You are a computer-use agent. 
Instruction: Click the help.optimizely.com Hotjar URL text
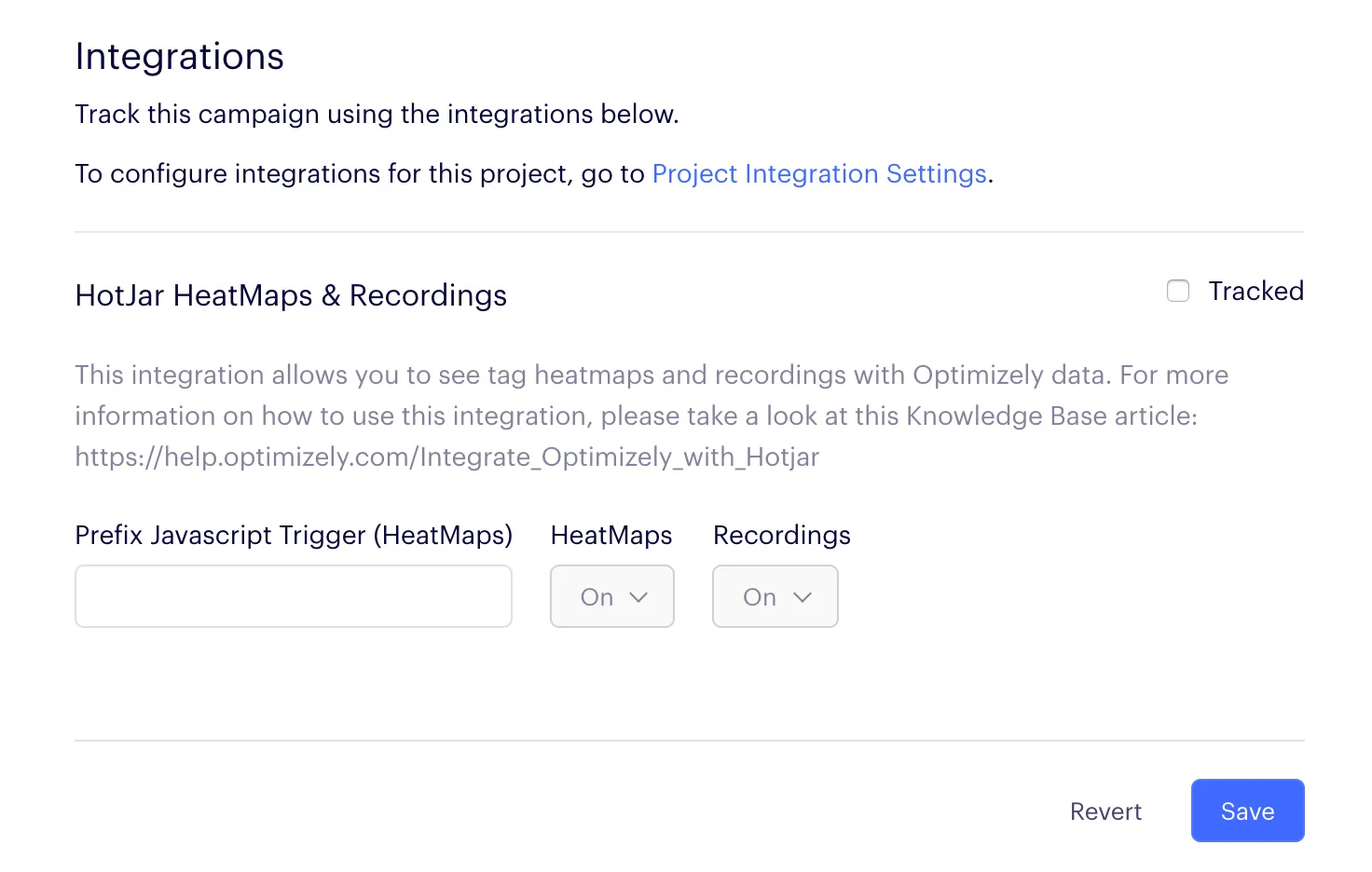click(x=447, y=456)
